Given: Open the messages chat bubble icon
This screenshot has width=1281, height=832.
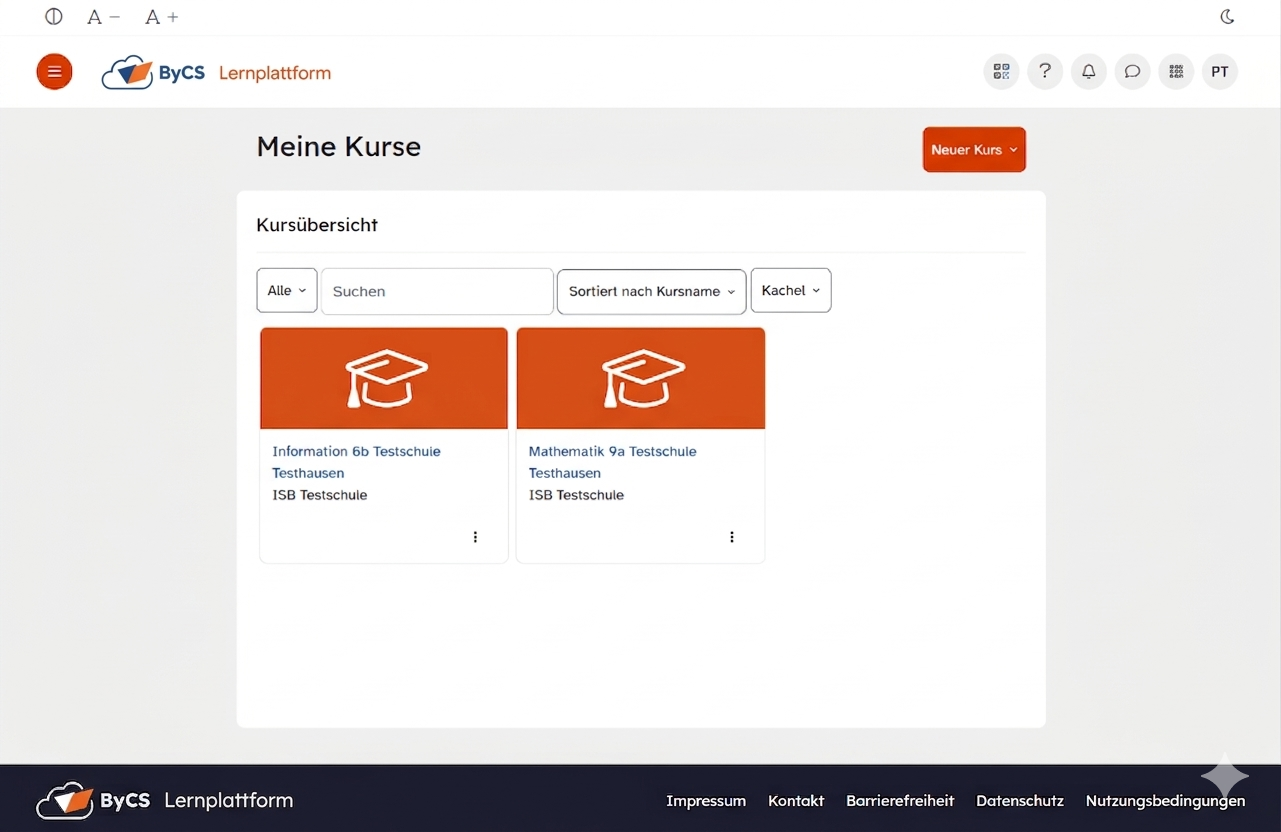Looking at the screenshot, I should coord(1132,72).
